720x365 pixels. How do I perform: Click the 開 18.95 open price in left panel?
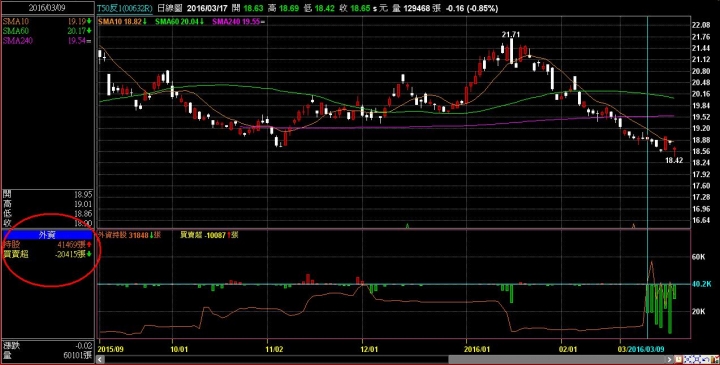coord(47,194)
